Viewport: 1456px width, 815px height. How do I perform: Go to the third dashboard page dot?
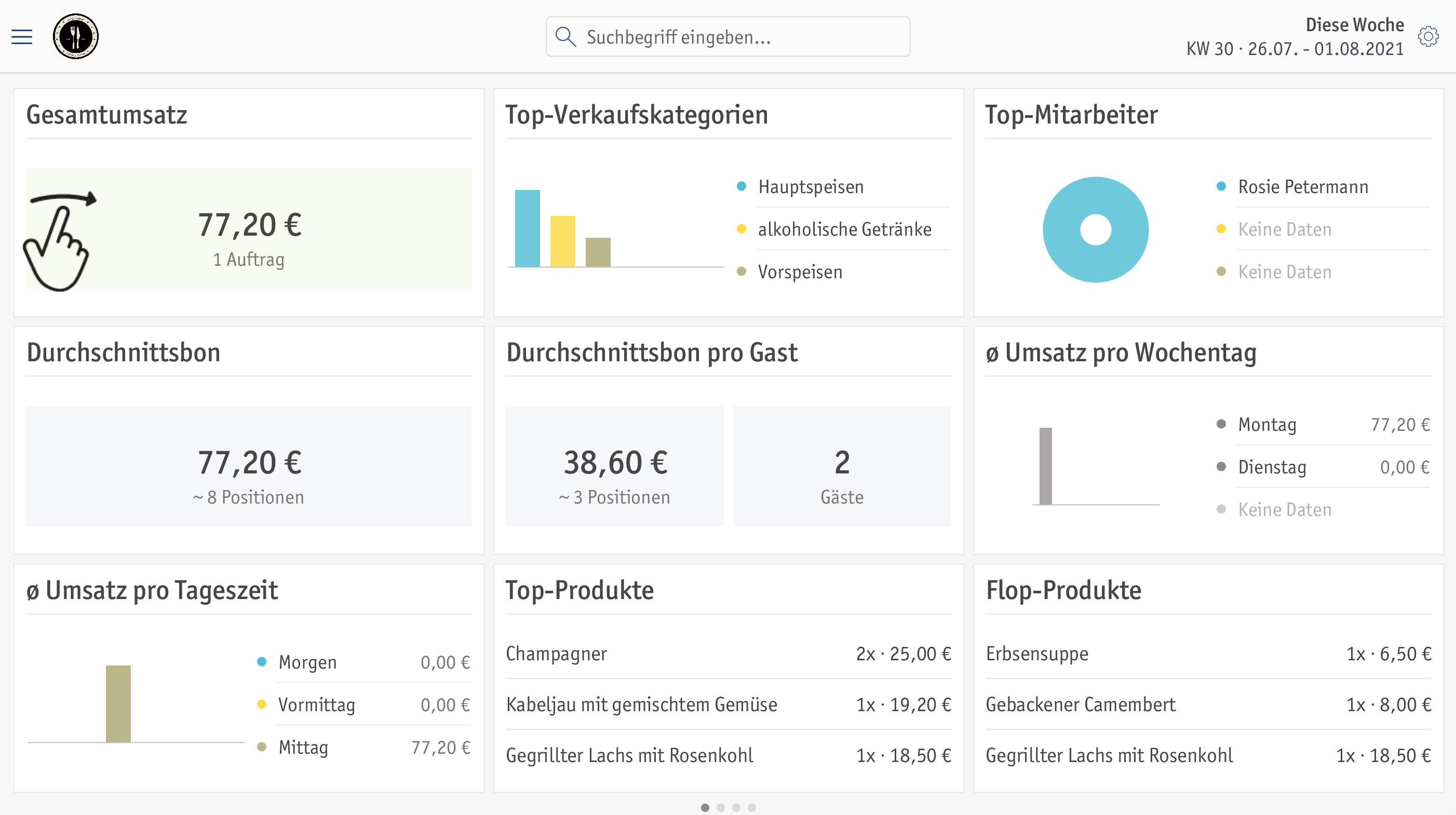point(736,807)
